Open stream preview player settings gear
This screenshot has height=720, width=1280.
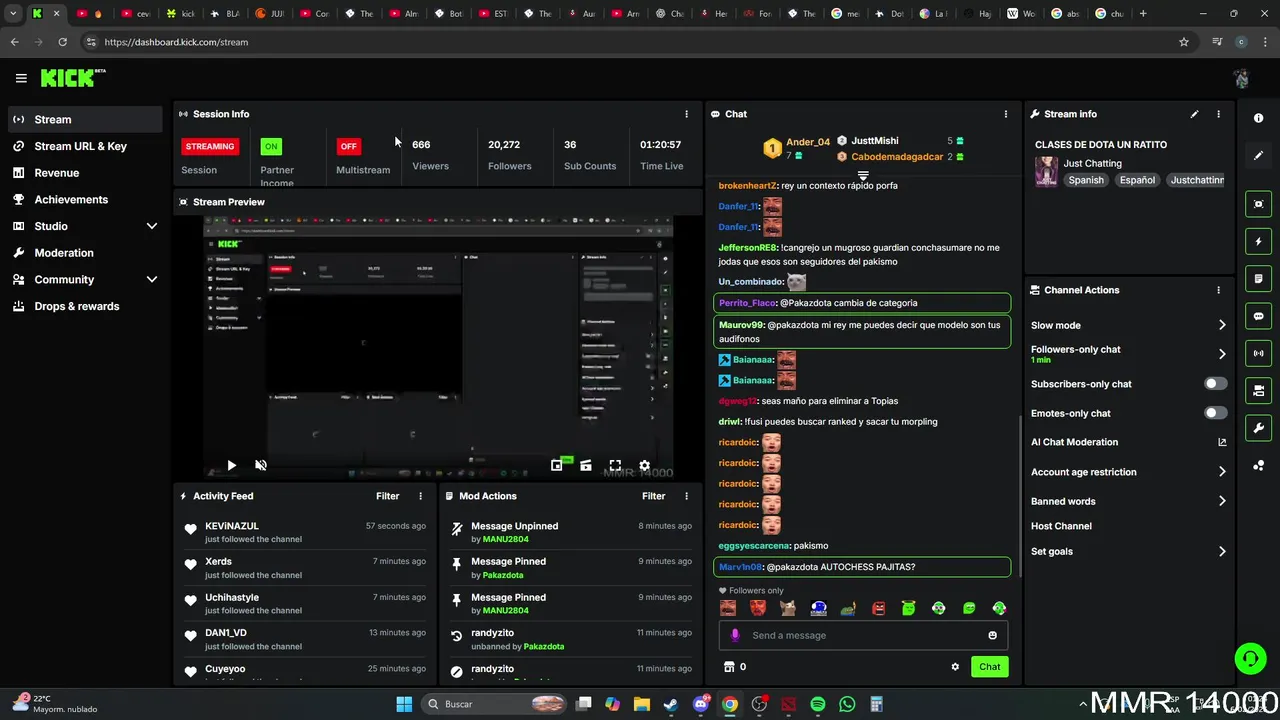(x=644, y=465)
